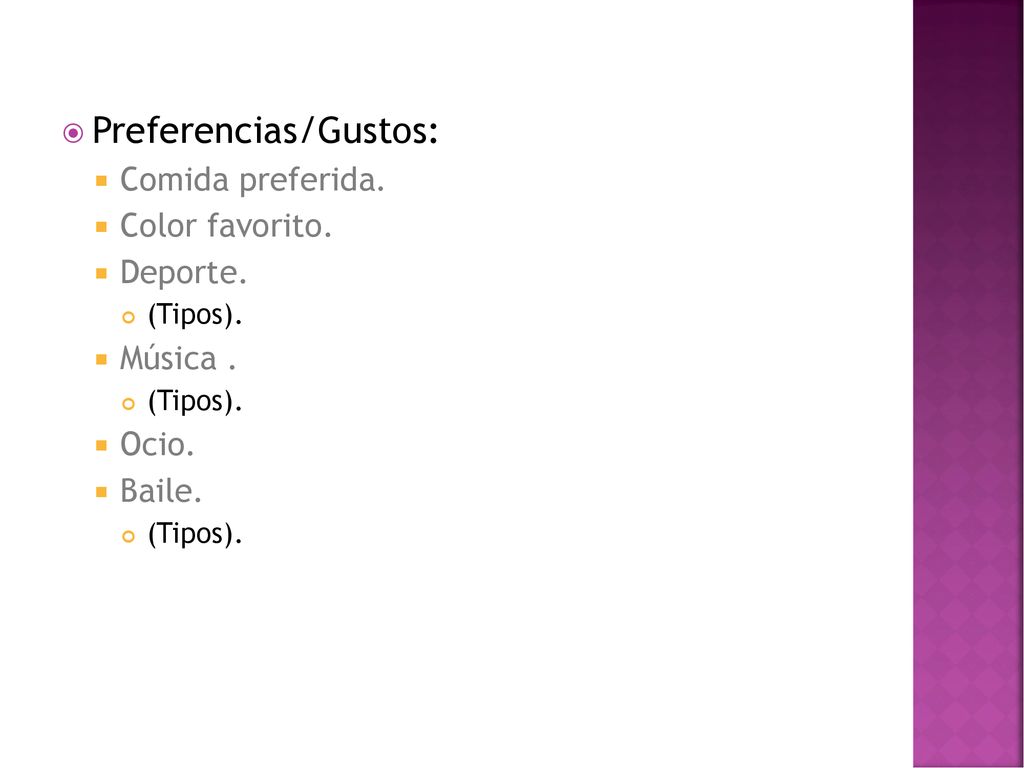This screenshot has height=768, width=1024.
Task: Click the orange square bullet beside Deporte
Action: coord(101,274)
